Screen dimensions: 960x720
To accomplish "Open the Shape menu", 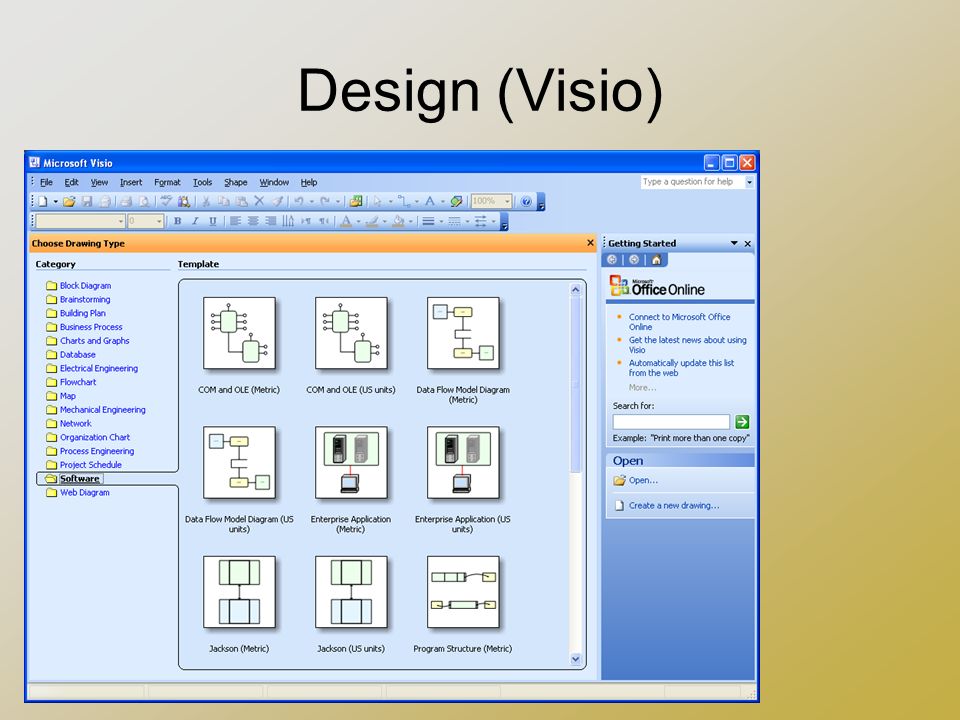I will point(236,182).
